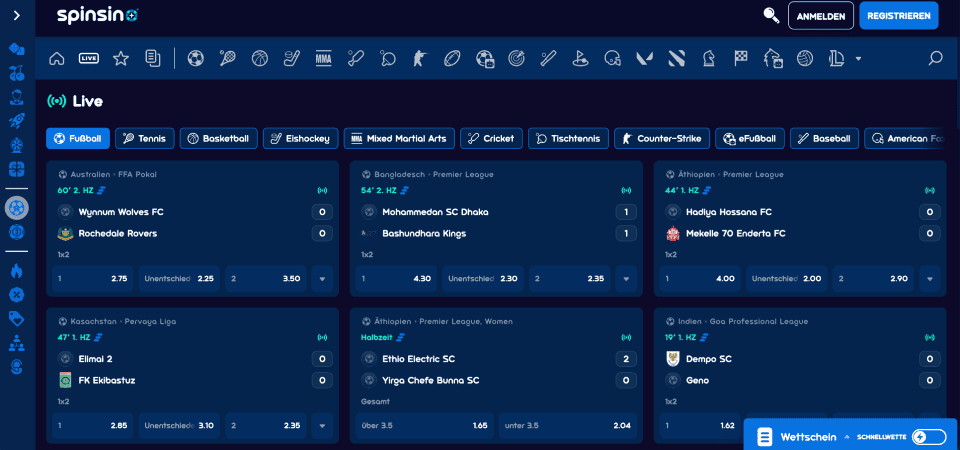The height and width of the screenshot is (450, 960).
Task: Open the bet history document icon
Action: tap(153, 58)
